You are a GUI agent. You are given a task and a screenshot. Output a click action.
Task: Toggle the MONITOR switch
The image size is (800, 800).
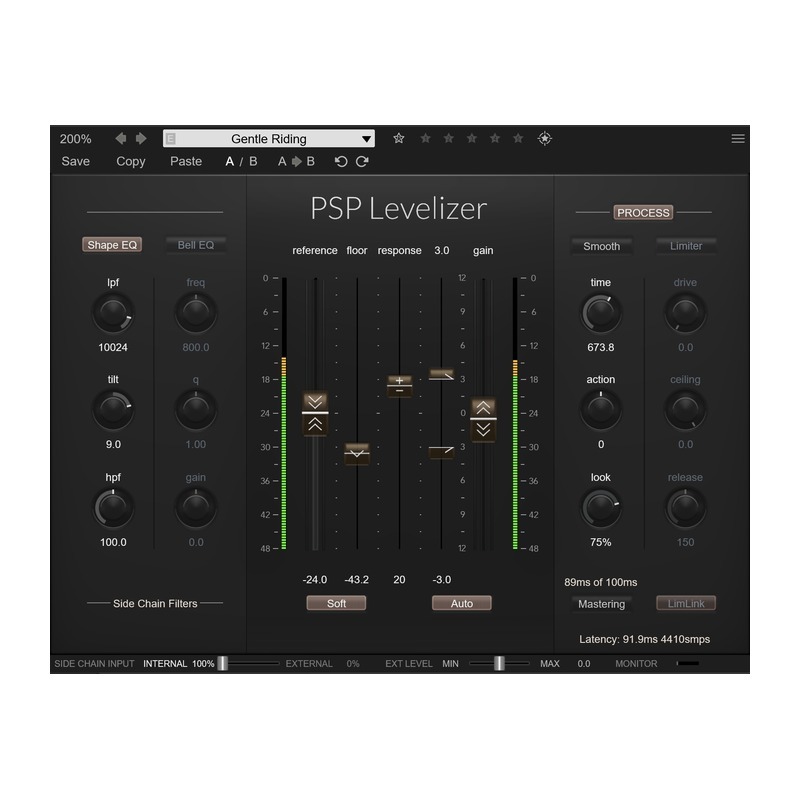pos(688,663)
